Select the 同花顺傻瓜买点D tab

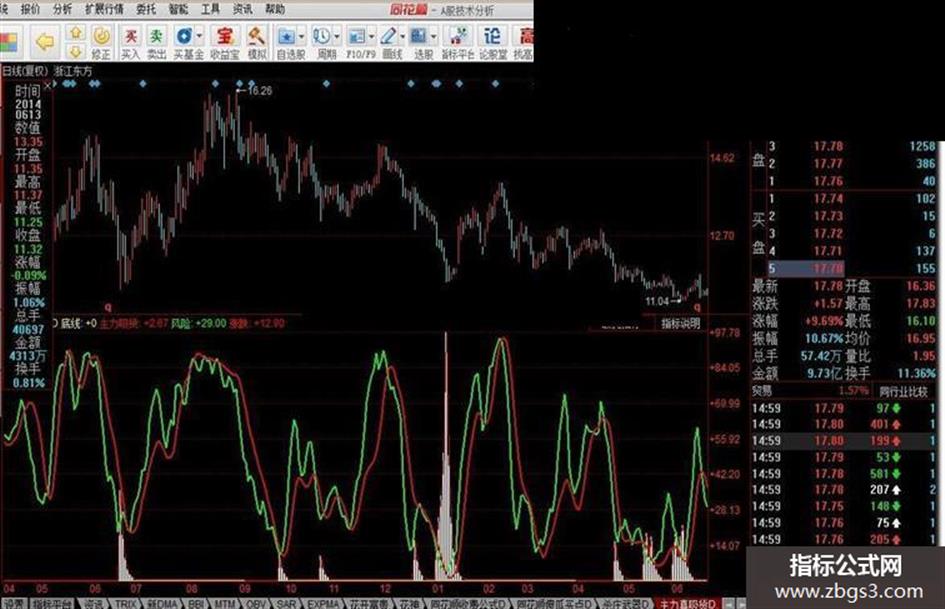pyautogui.click(x=554, y=604)
